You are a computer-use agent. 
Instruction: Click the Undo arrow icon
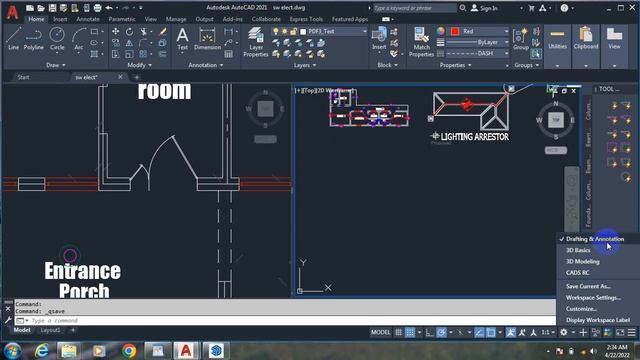coord(109,8)
